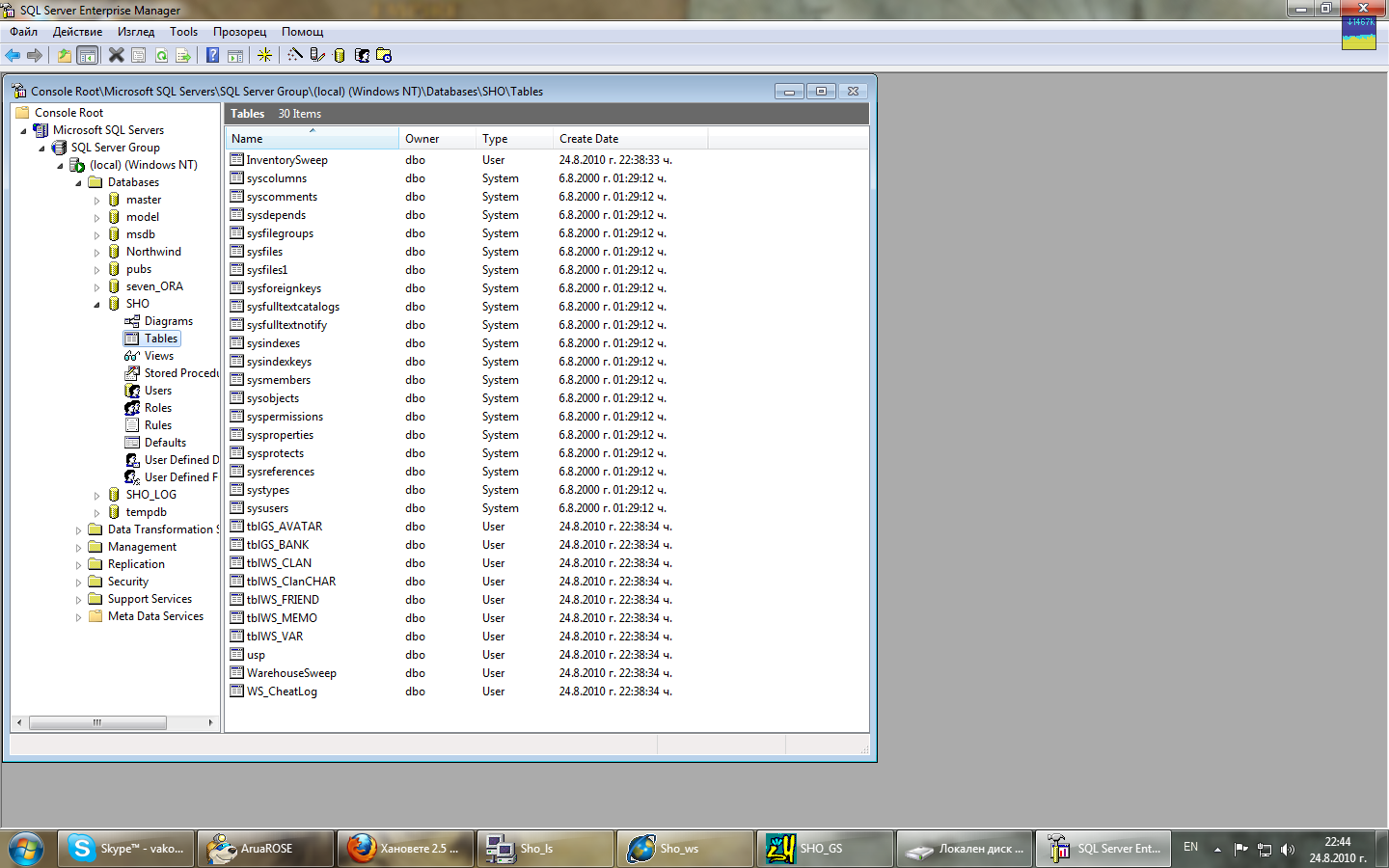This screenshot has height=868, width=1389.
Task: Click the Delete (X) toolbar icon
Action: (116, 56)
